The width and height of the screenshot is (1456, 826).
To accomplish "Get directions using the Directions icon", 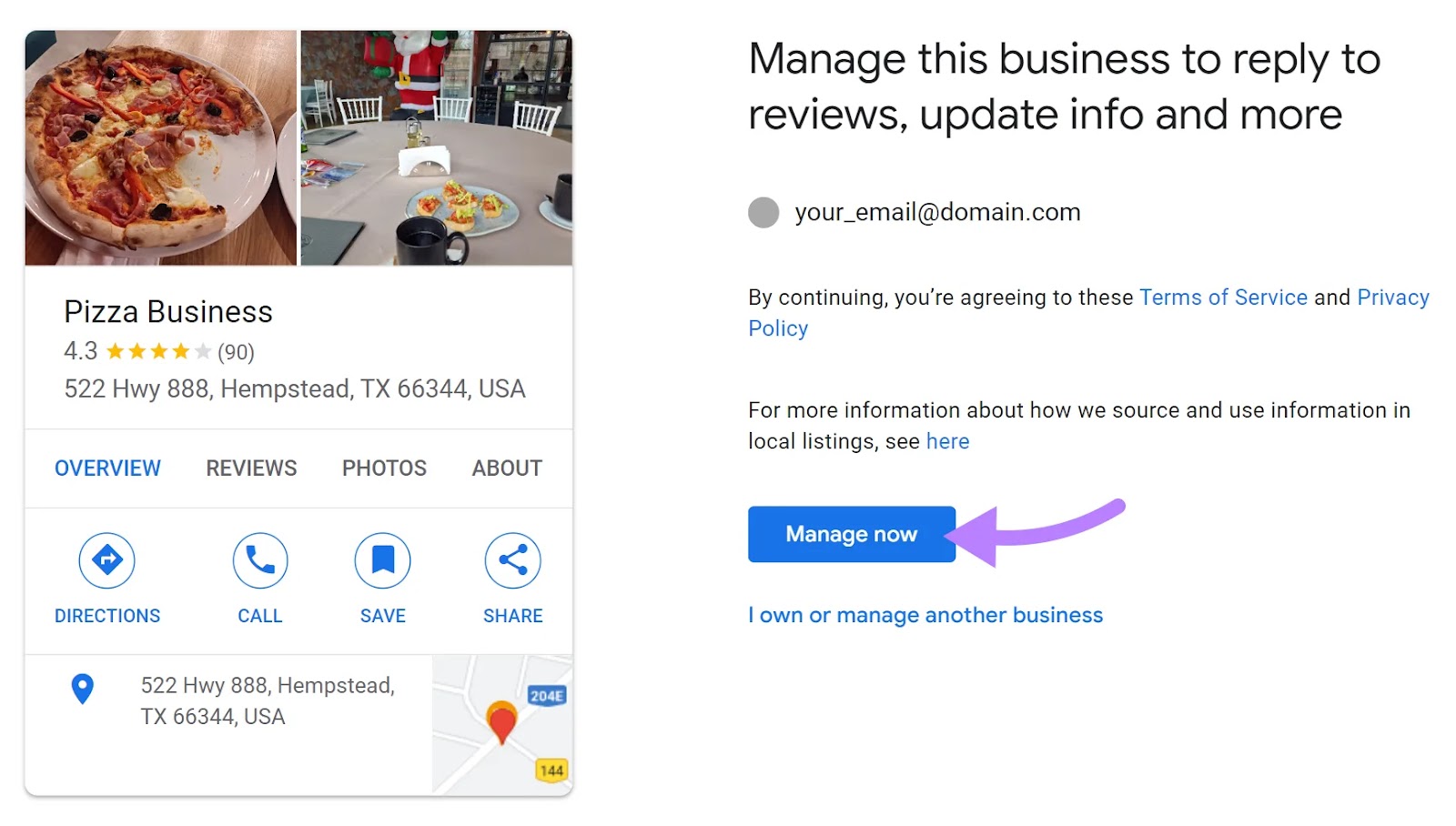I will point(107,559).
